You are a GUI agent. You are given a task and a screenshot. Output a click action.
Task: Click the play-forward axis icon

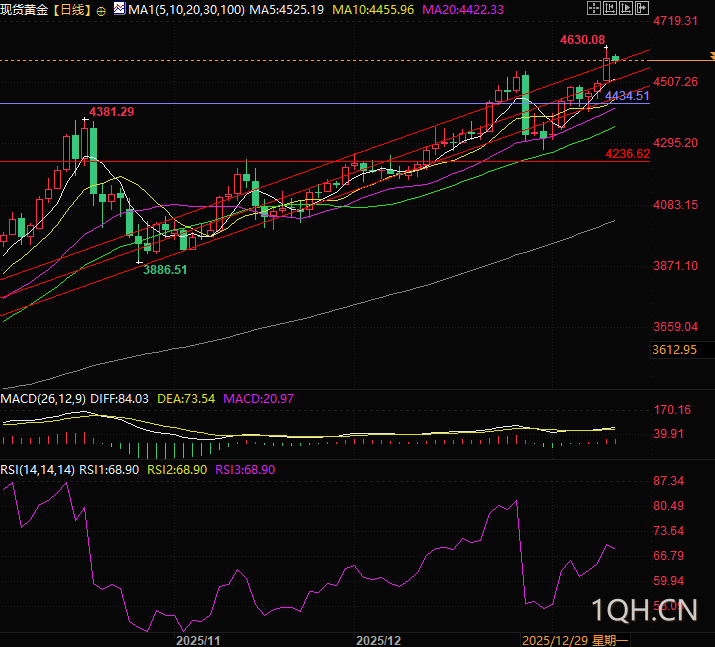pyautogui.click(x=626, y=8)
